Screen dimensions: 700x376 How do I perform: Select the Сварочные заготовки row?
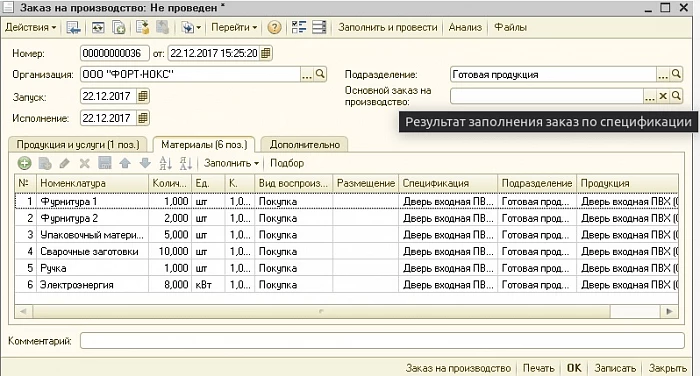(x=346, y=251)
